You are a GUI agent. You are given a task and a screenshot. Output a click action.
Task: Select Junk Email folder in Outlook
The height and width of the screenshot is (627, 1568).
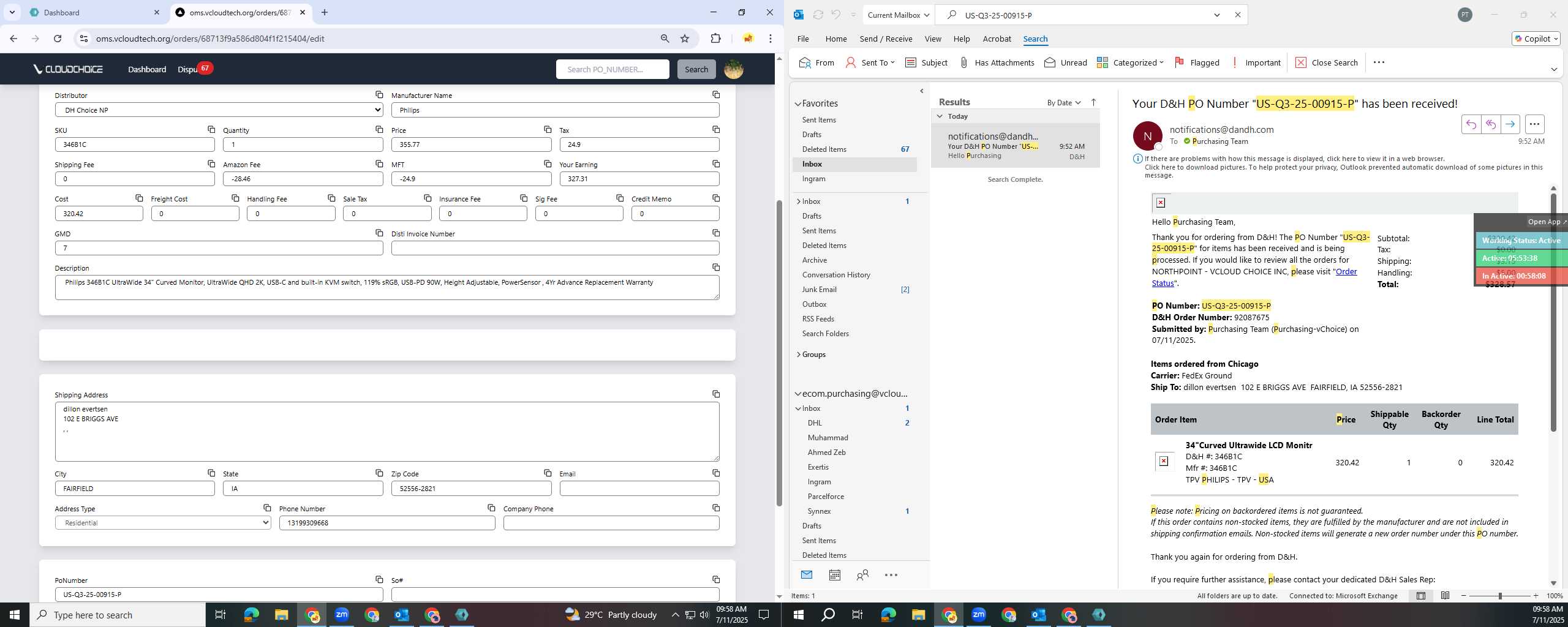pyautogui.click(x=819, y=290)
